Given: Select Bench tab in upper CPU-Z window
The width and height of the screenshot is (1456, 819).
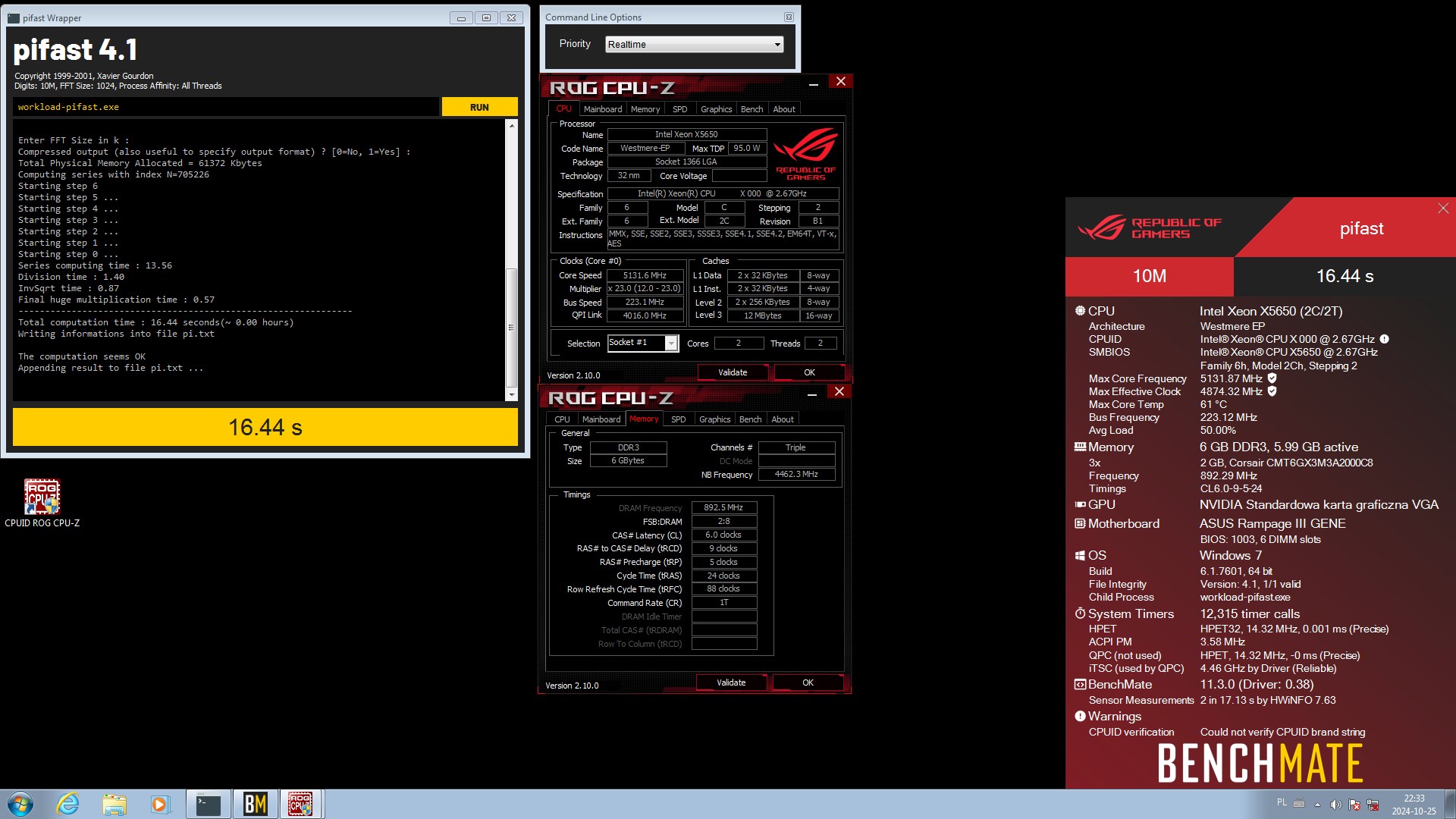Looking at the screenshot, I should click(x=752, y=109).
